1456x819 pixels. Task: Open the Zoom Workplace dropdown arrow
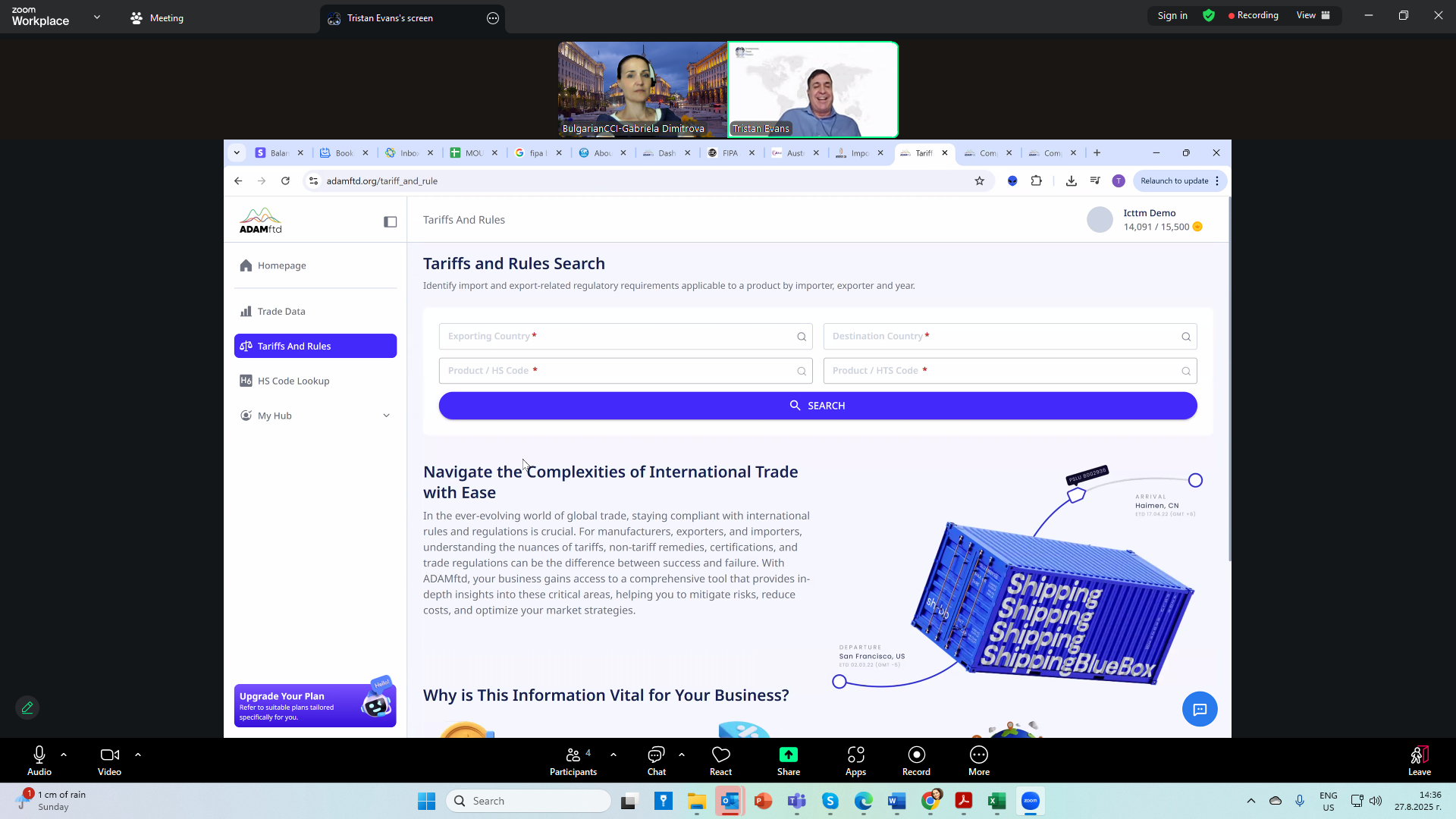pyautogui.click(x=97, y=17)
